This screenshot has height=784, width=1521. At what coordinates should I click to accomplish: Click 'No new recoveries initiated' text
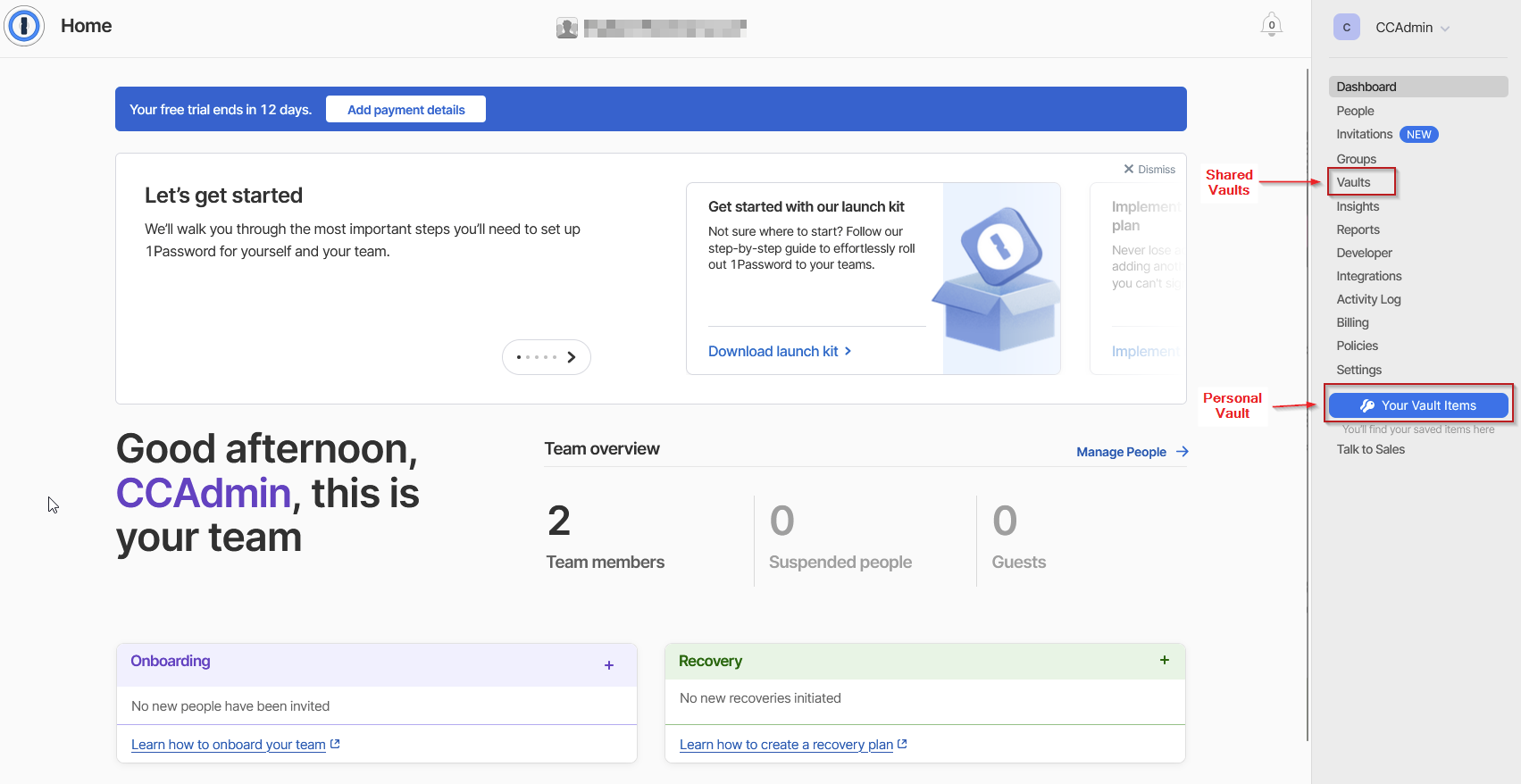(x=760, y=698)
